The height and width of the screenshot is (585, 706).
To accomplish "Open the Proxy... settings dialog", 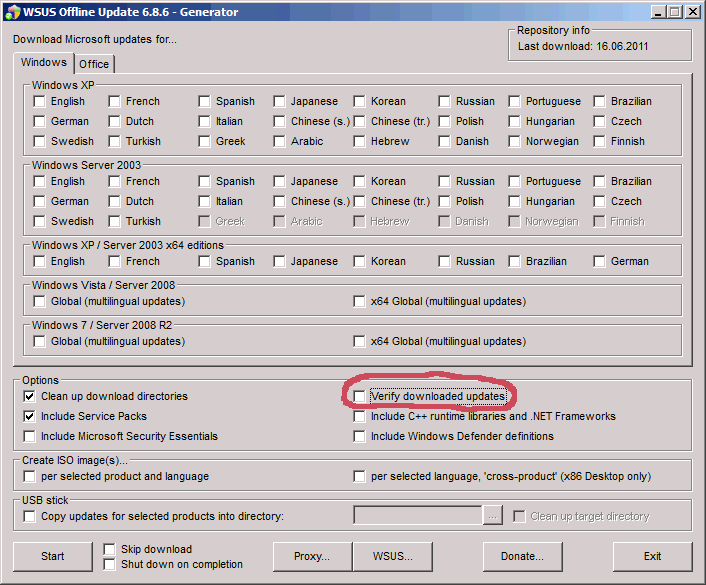I will 312,556.
